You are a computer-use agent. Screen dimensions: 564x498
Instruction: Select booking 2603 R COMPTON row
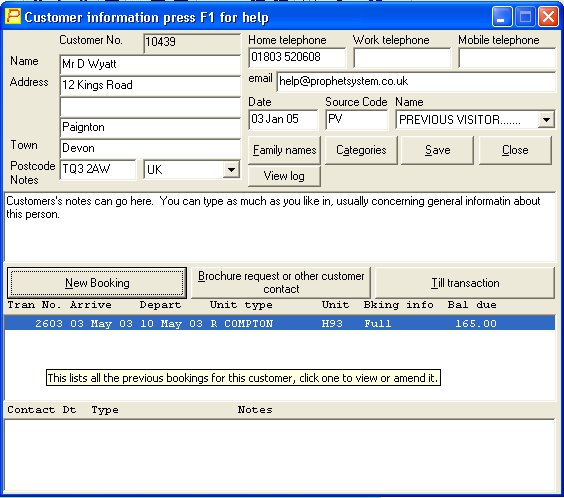[279, 323]
